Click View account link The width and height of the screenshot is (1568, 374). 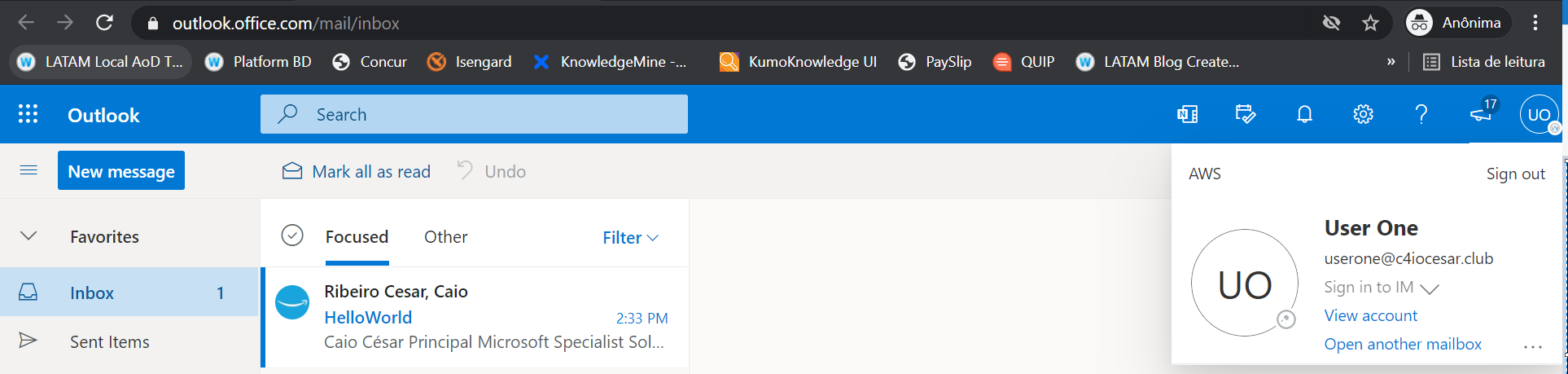coord(1370,315)
